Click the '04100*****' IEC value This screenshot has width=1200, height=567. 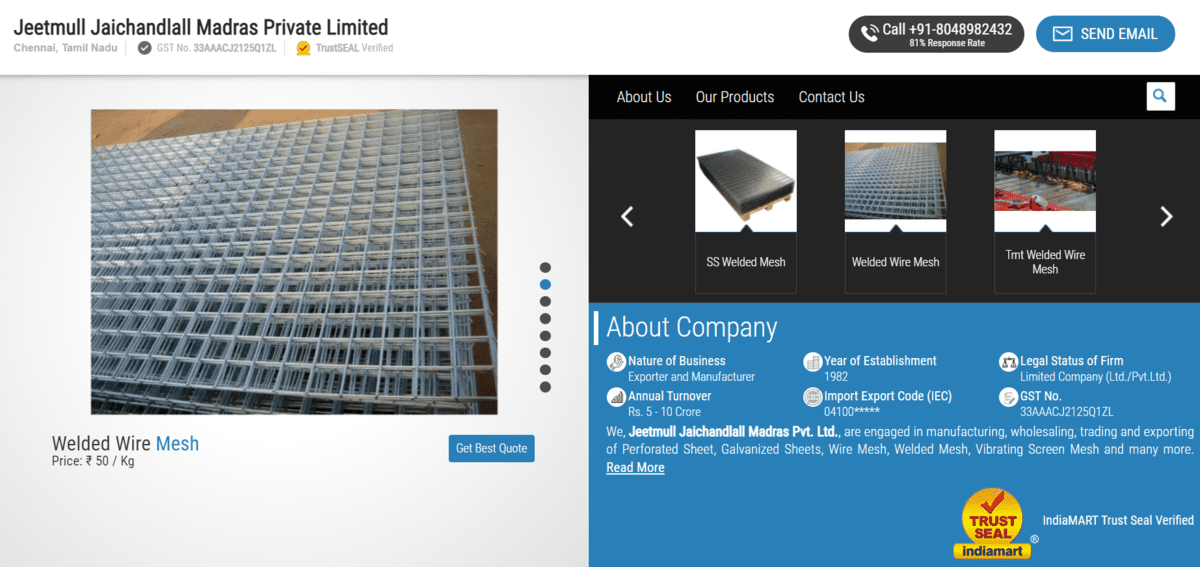click(x=852, y=412)
